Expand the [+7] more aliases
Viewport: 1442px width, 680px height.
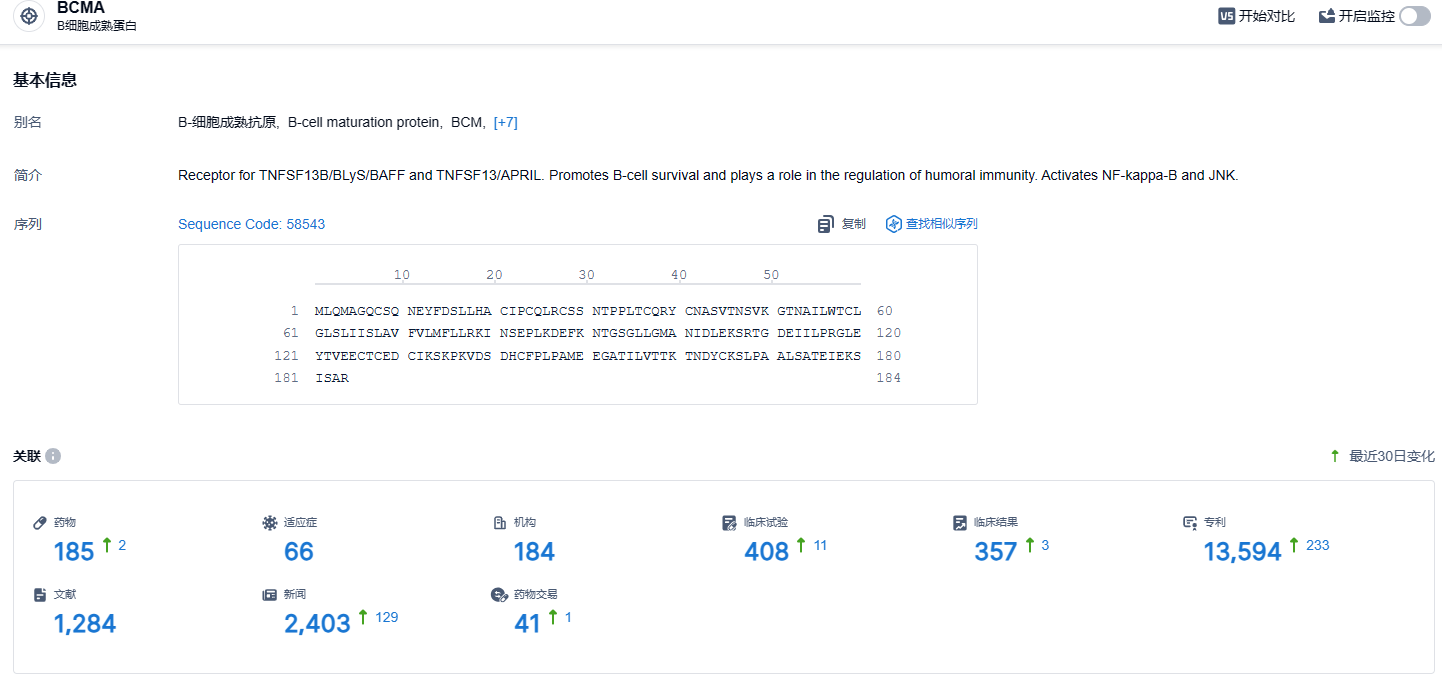point(505,122)
